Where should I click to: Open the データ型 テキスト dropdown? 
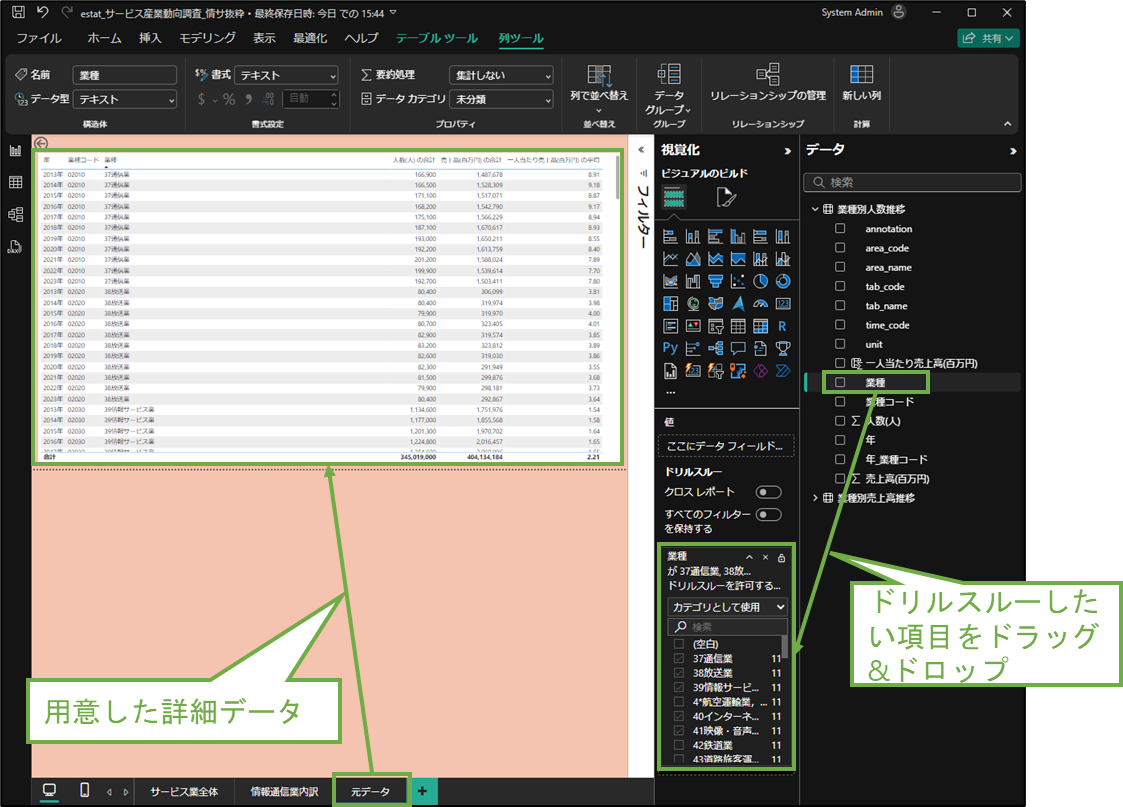[x=125, y=100]
